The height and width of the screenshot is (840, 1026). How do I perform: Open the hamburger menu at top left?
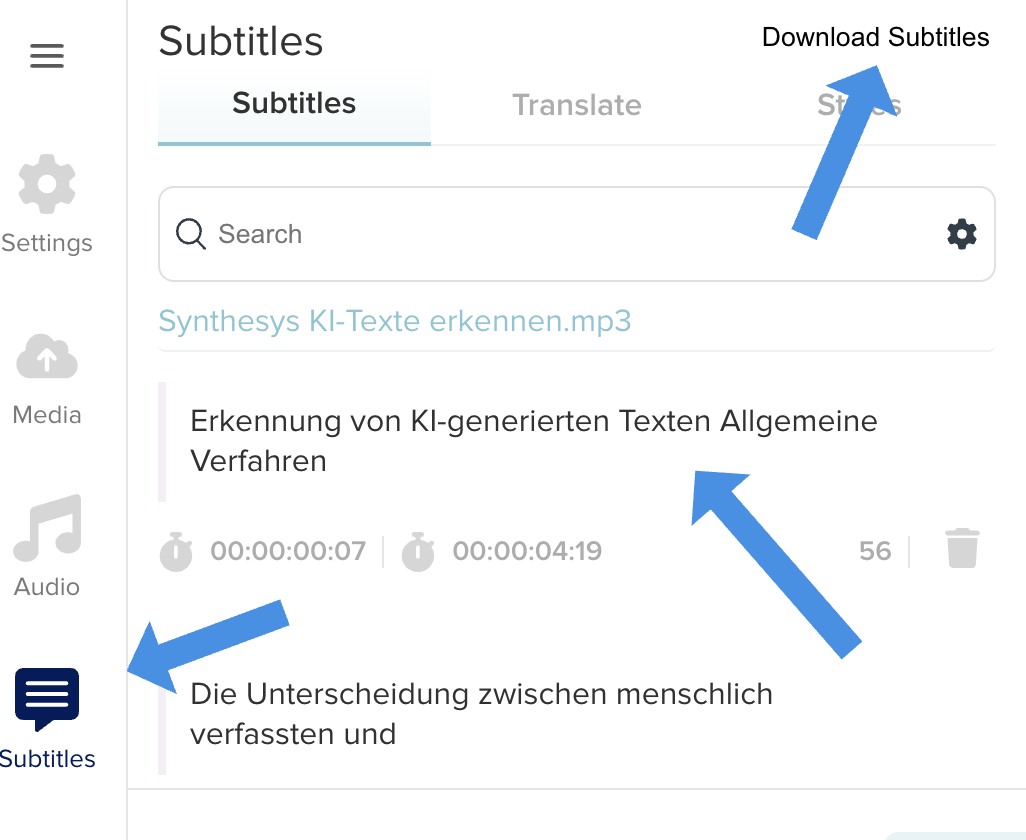click(x=46, y=56)
